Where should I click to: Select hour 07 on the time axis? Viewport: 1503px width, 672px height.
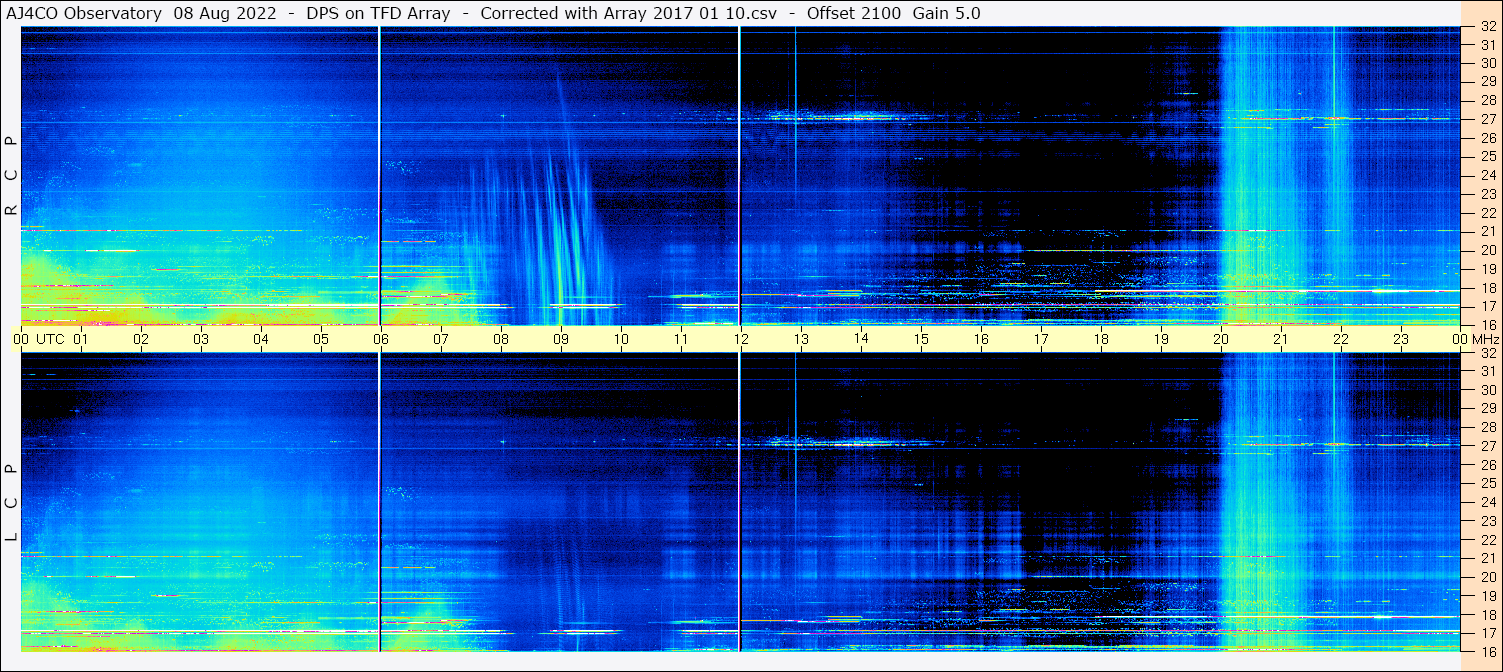(x=441, y=339)
